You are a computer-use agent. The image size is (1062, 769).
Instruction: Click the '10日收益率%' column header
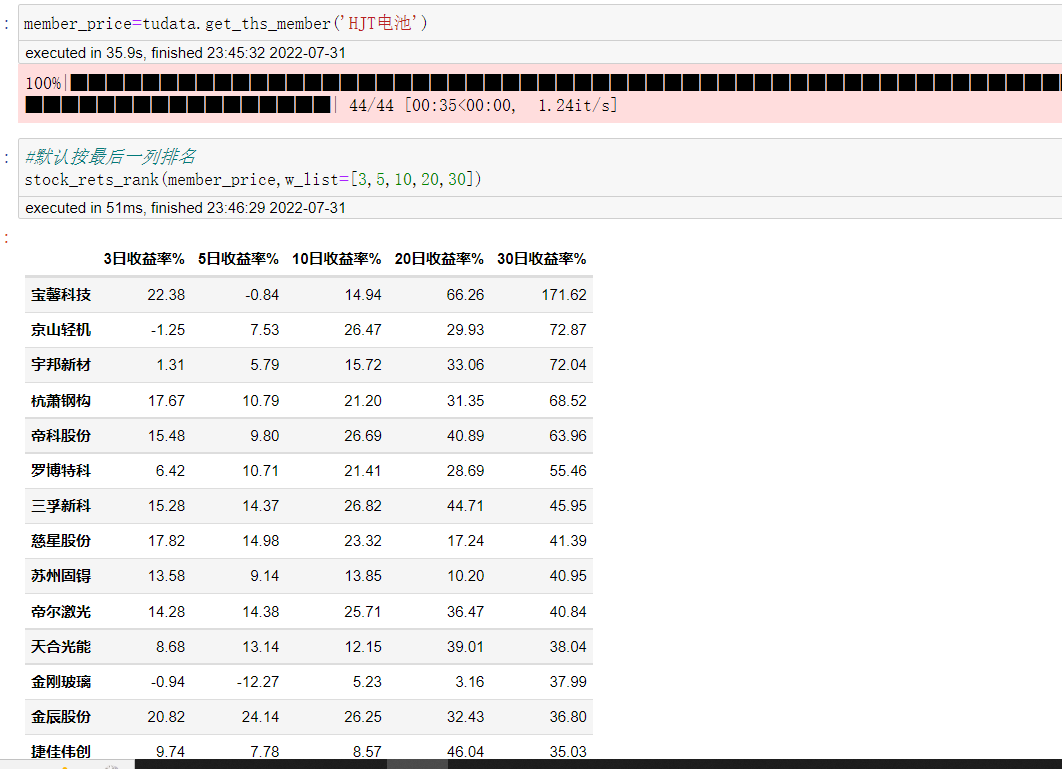click(x=337, y=259)
